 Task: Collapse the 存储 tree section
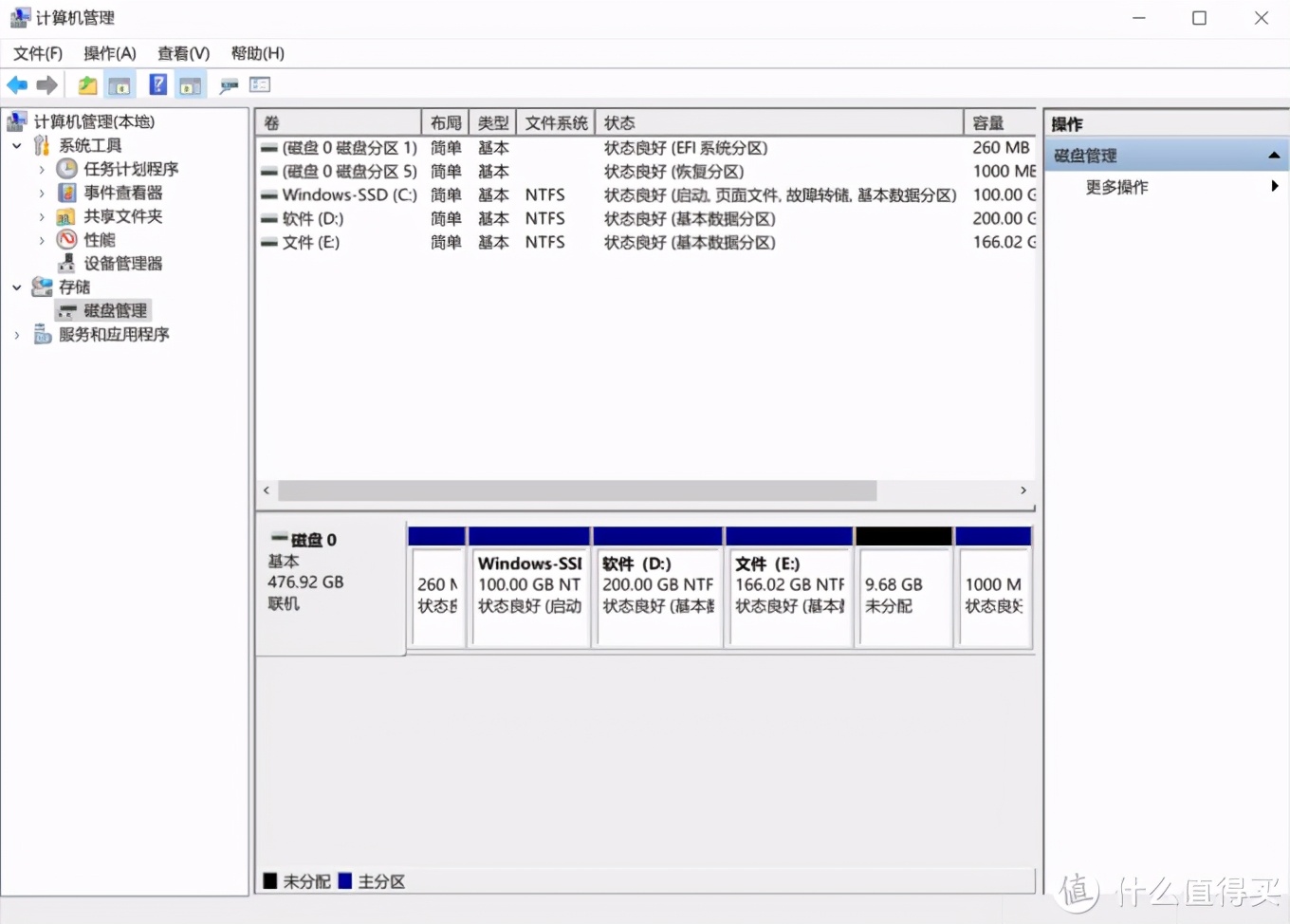click(16, 286)
